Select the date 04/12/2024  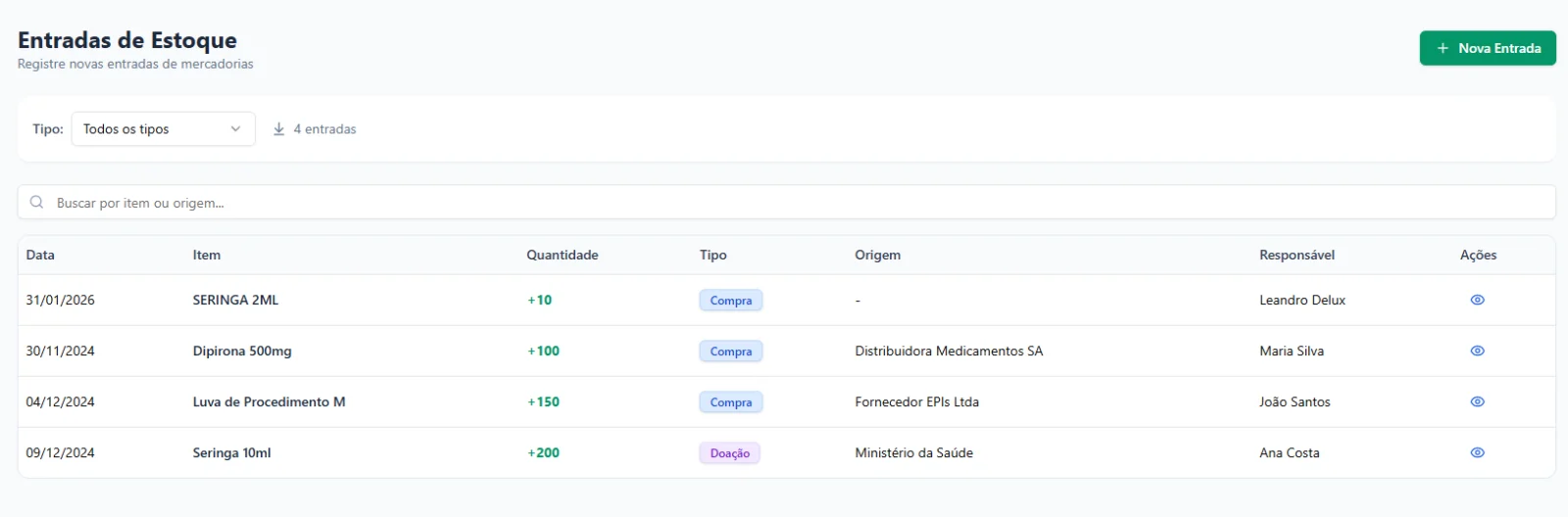point(61,402)
